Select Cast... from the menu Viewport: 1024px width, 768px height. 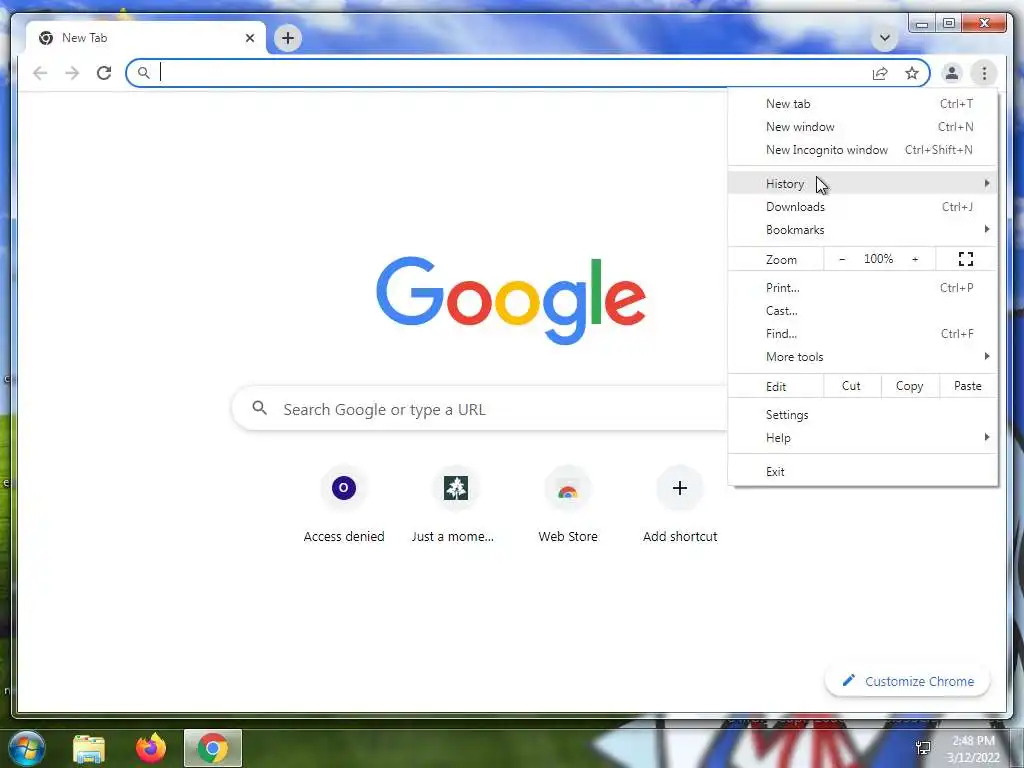click(x=863, y=310)
